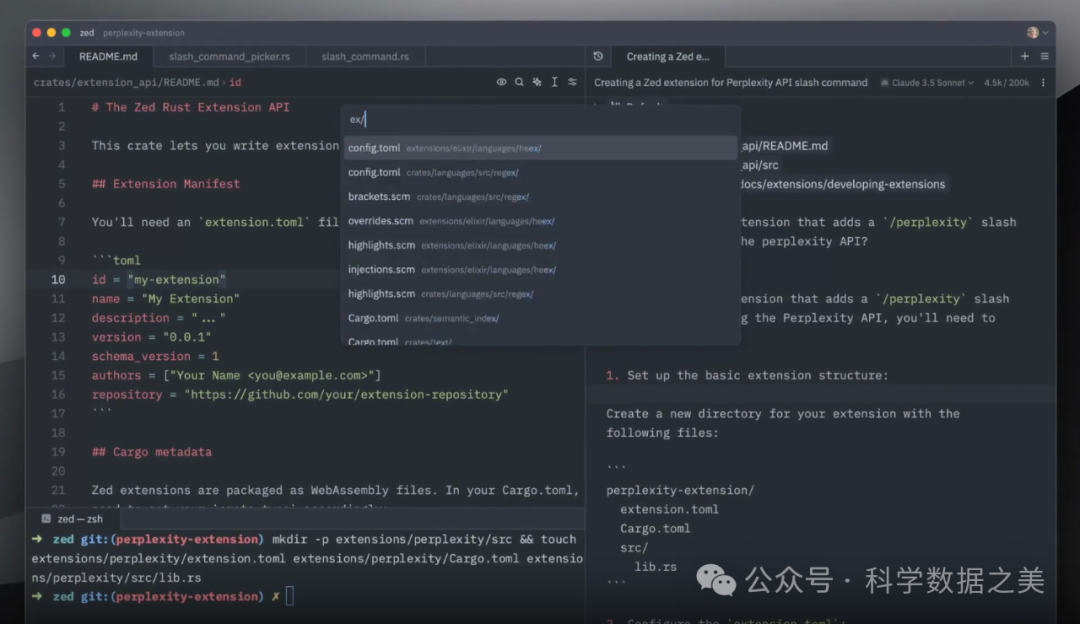Viewport: 1080px width, 624px height.
Task: Click the file finder search field
Action: (541, 119)
